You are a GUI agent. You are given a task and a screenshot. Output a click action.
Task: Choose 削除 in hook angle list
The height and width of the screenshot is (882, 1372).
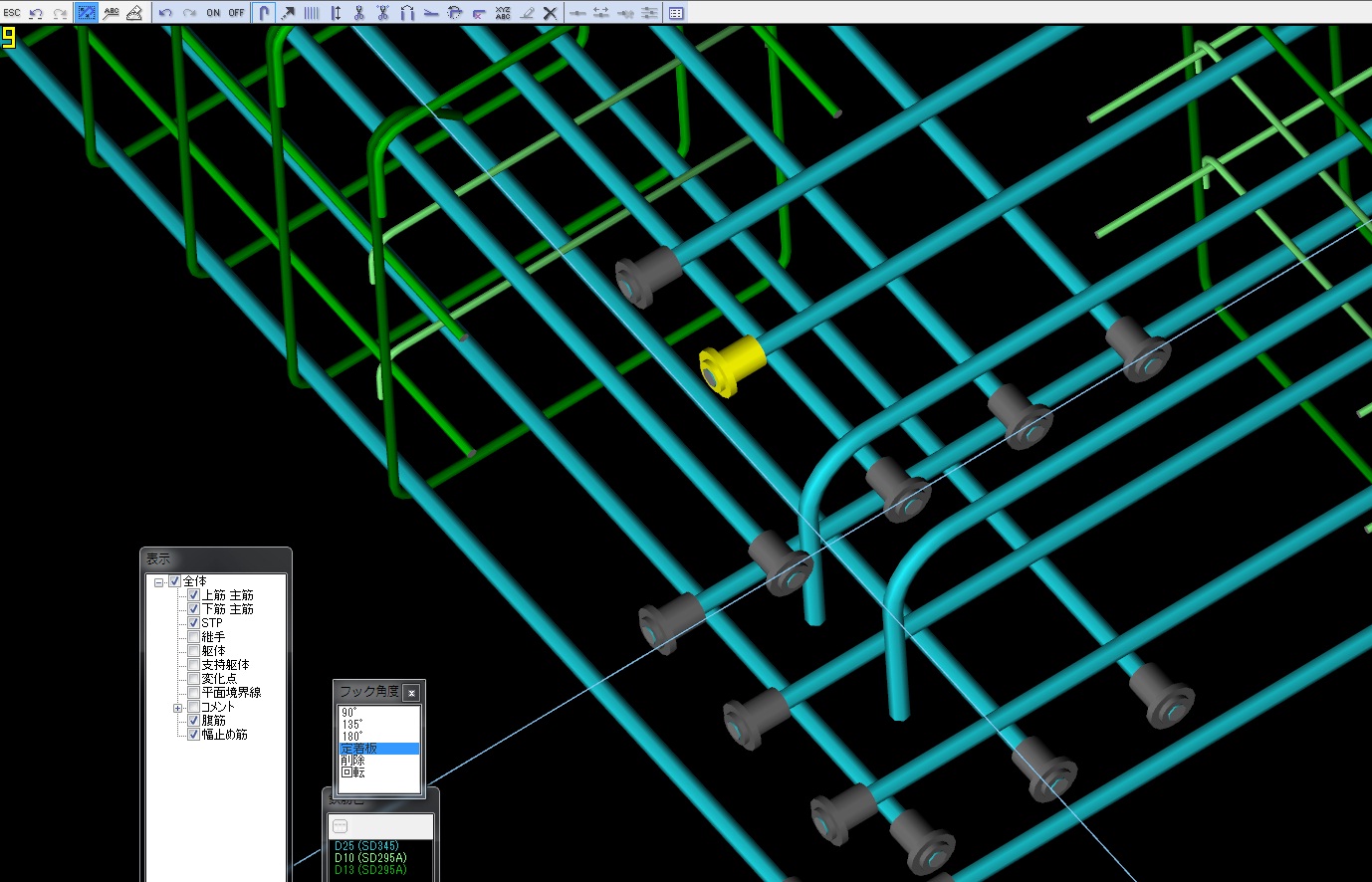click(x=352, y=761)
